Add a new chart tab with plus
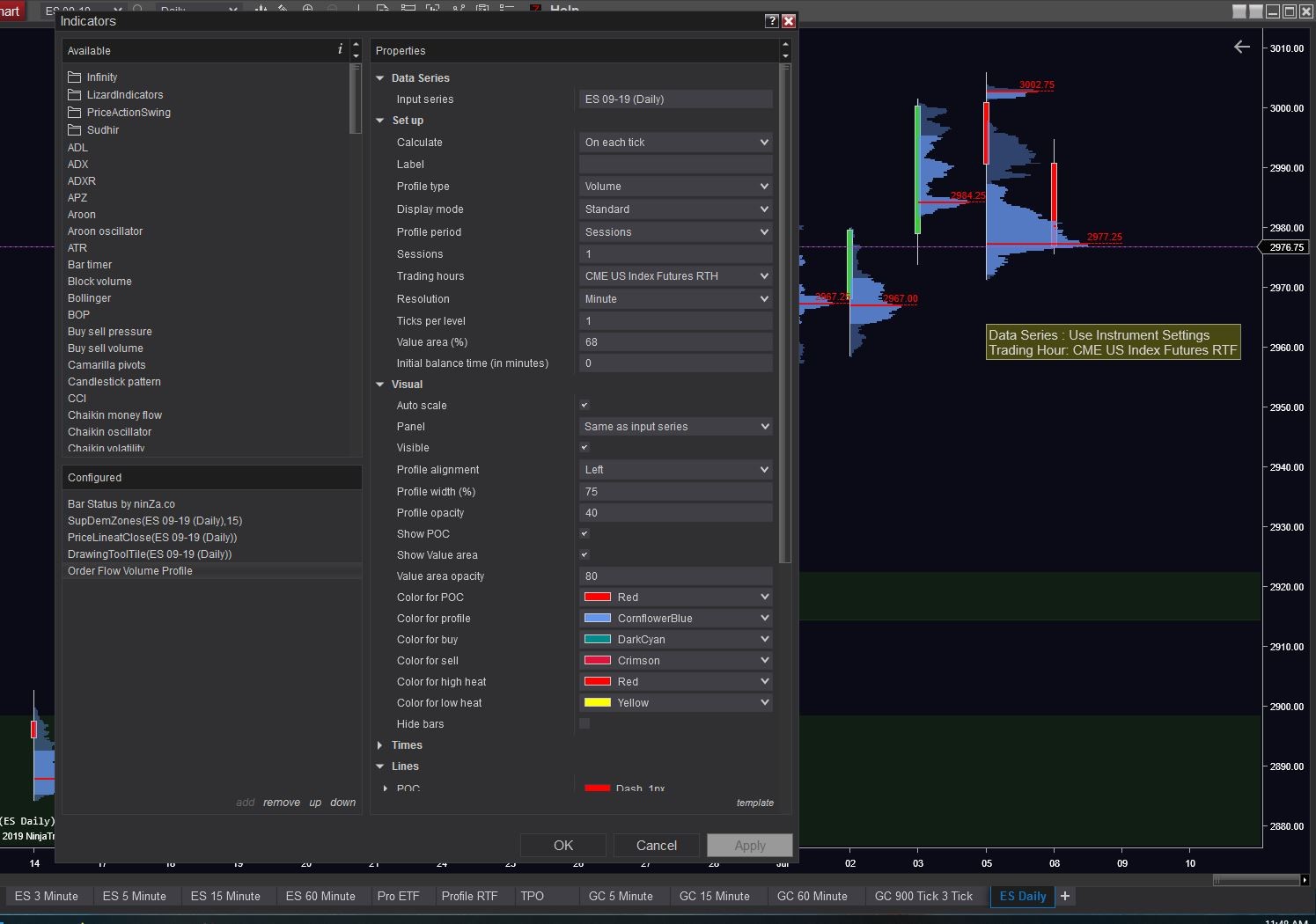 [1065, 896]
